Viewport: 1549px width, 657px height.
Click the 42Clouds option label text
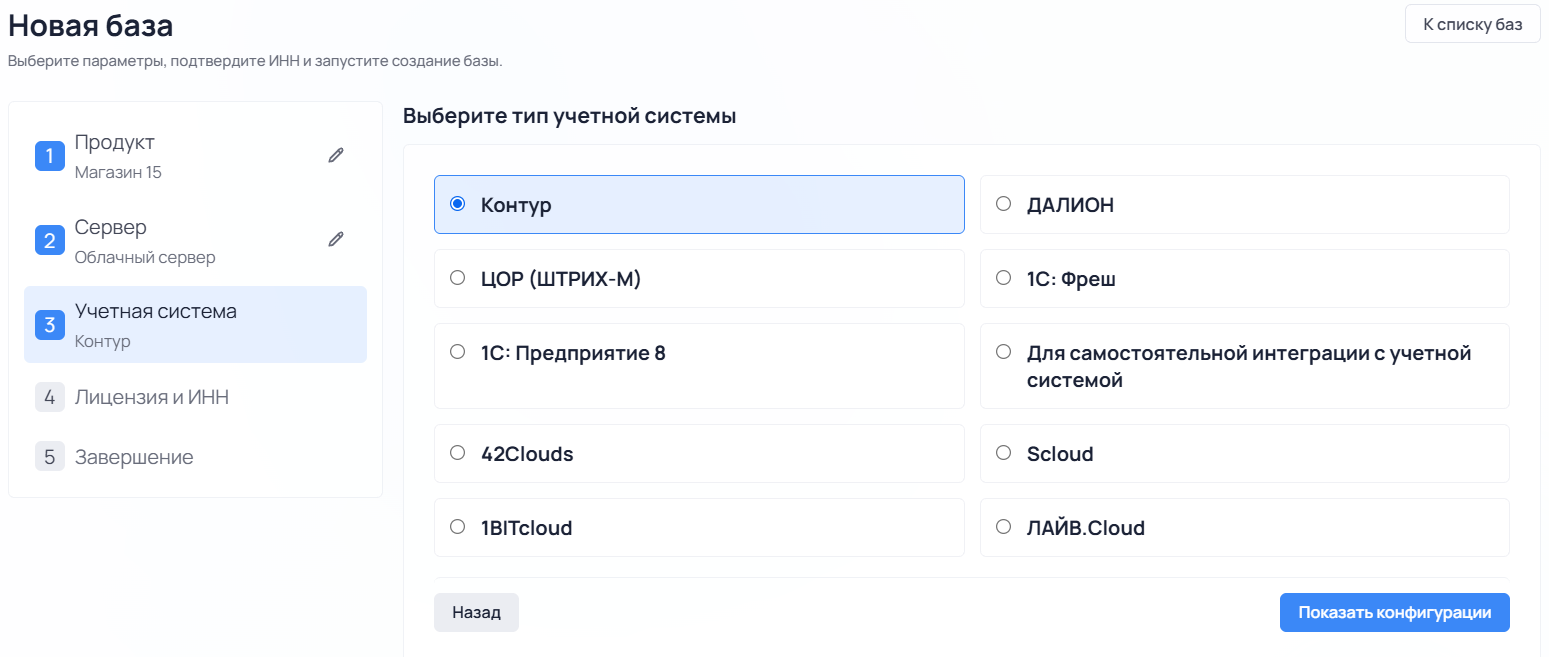(527, 454)
